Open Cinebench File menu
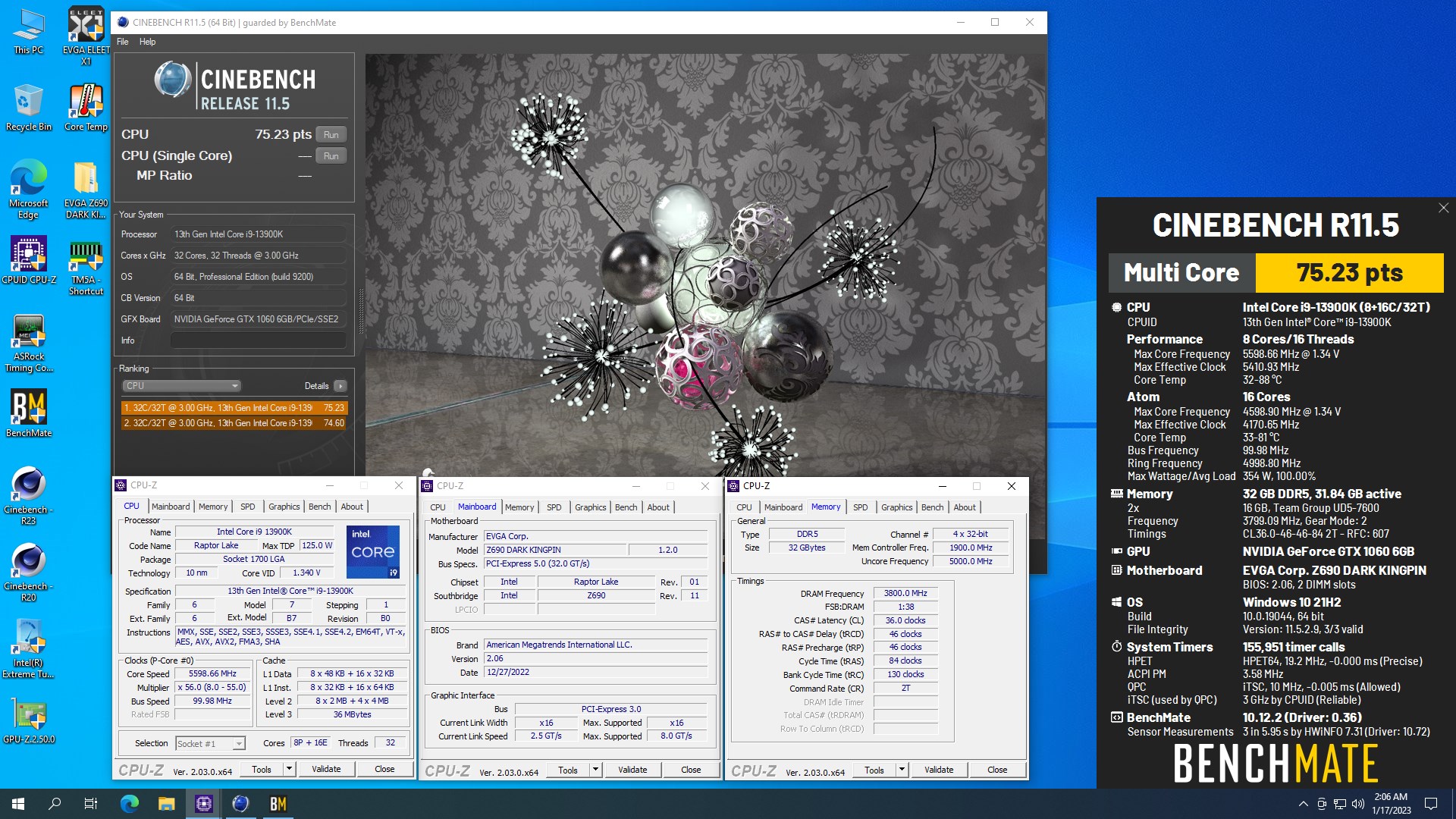The image size is (1456, 819). click(123, 42)
